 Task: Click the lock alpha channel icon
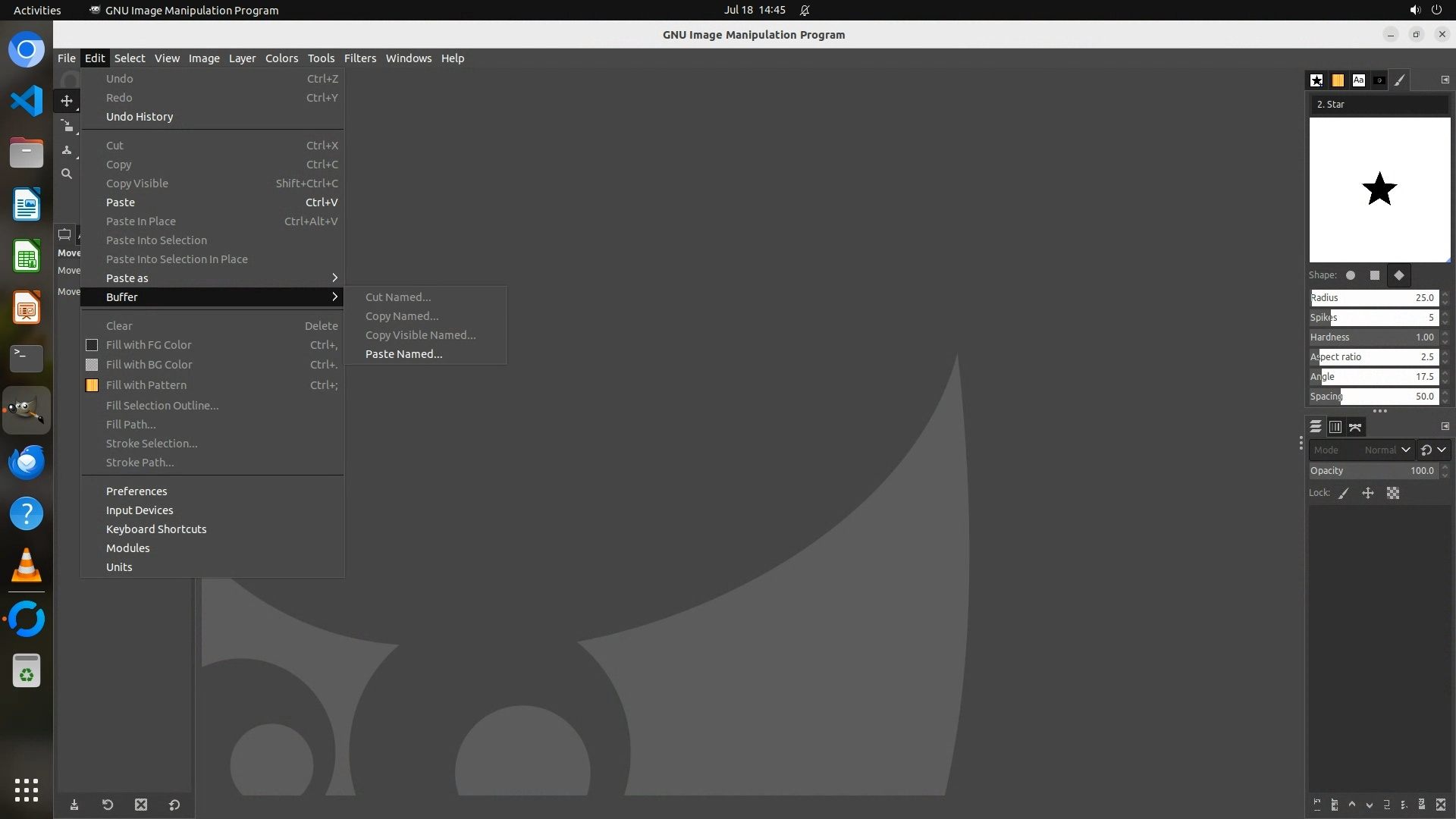pos(1393,494)
